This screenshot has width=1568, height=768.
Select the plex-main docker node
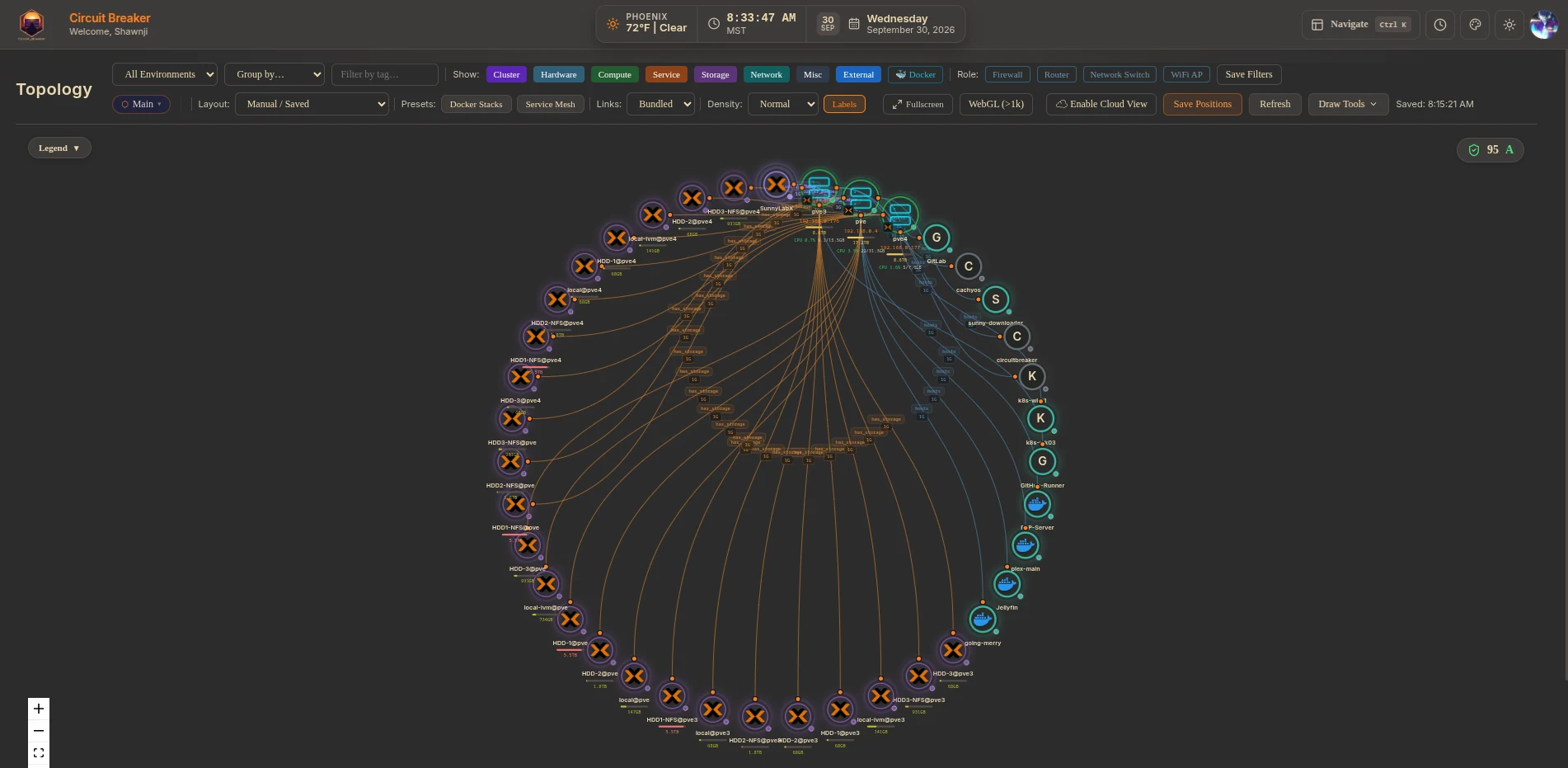pos(1025,545)
